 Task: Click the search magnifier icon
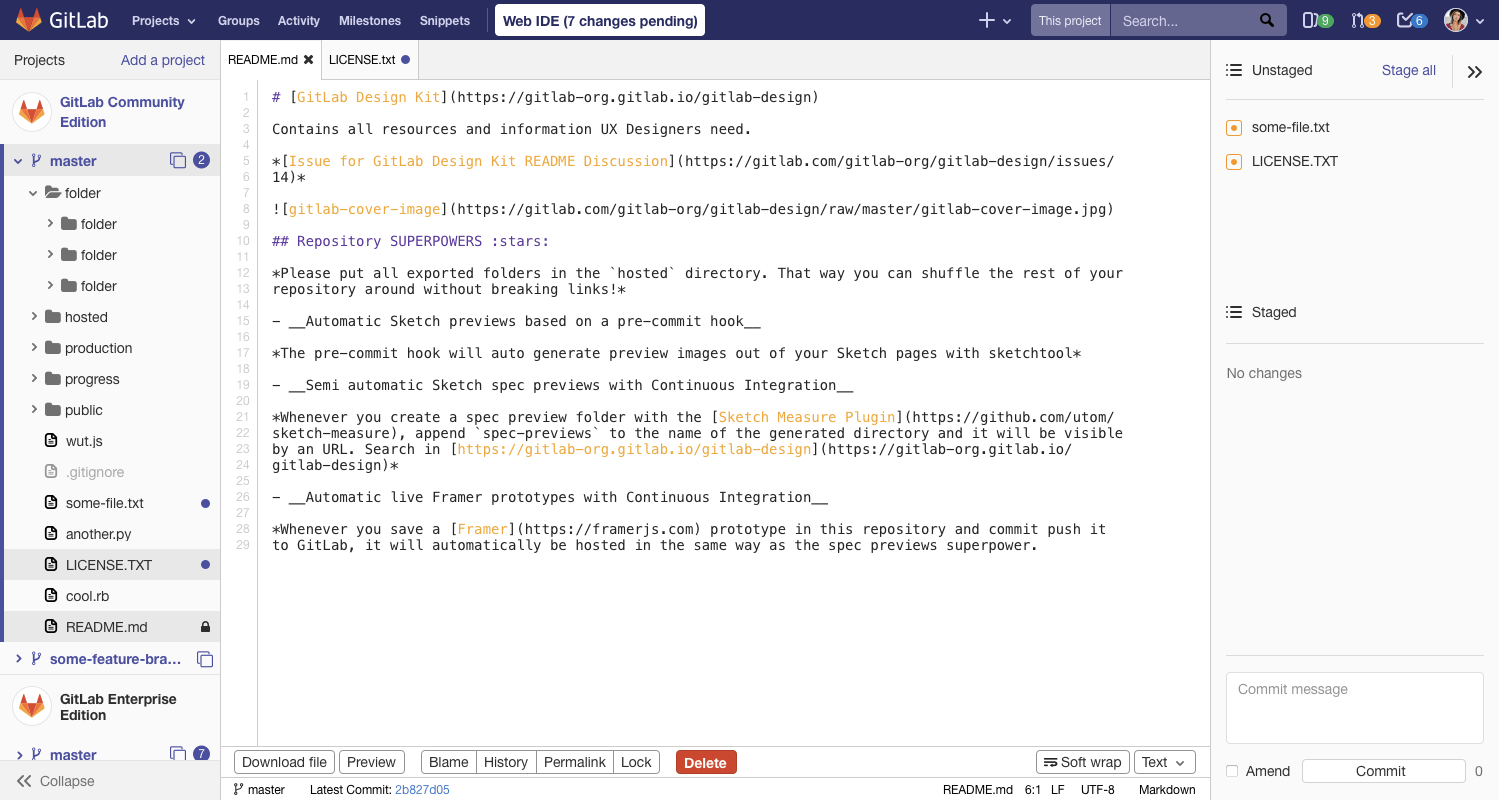1265,19
